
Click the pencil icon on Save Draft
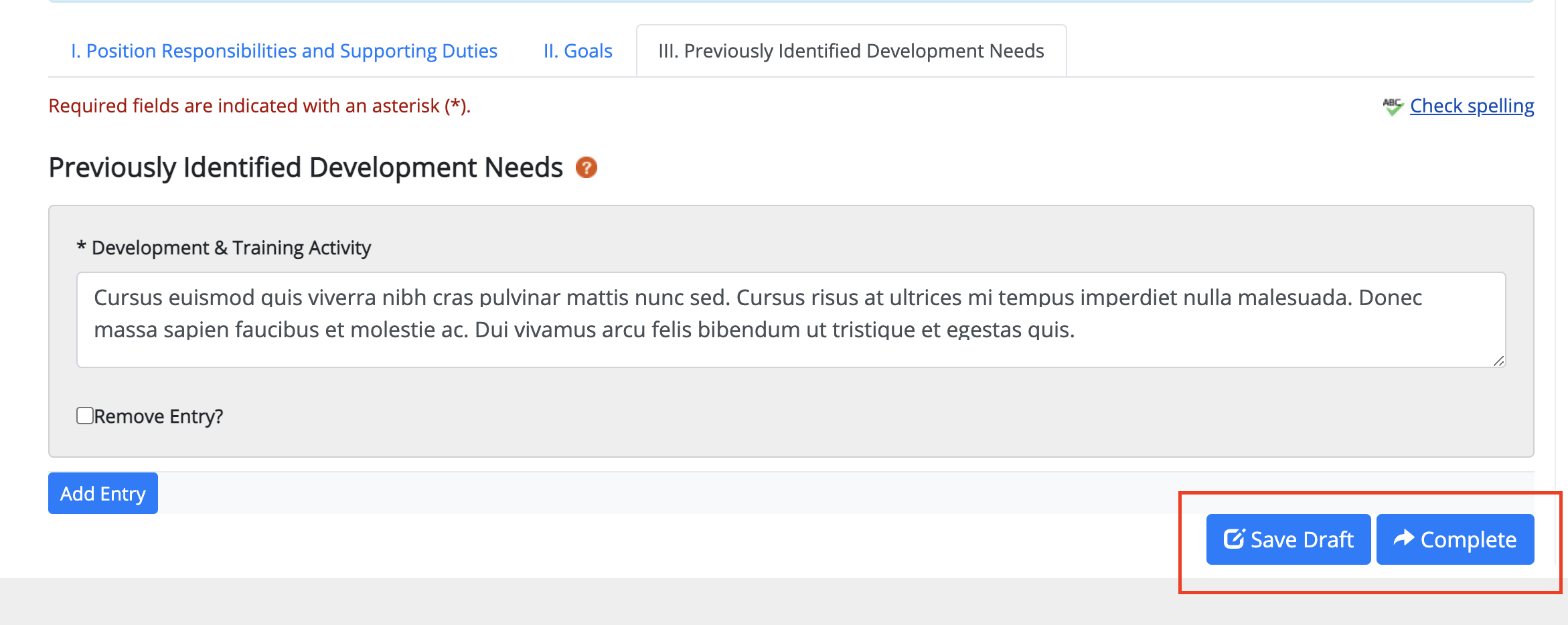[x=1234, y=539]
